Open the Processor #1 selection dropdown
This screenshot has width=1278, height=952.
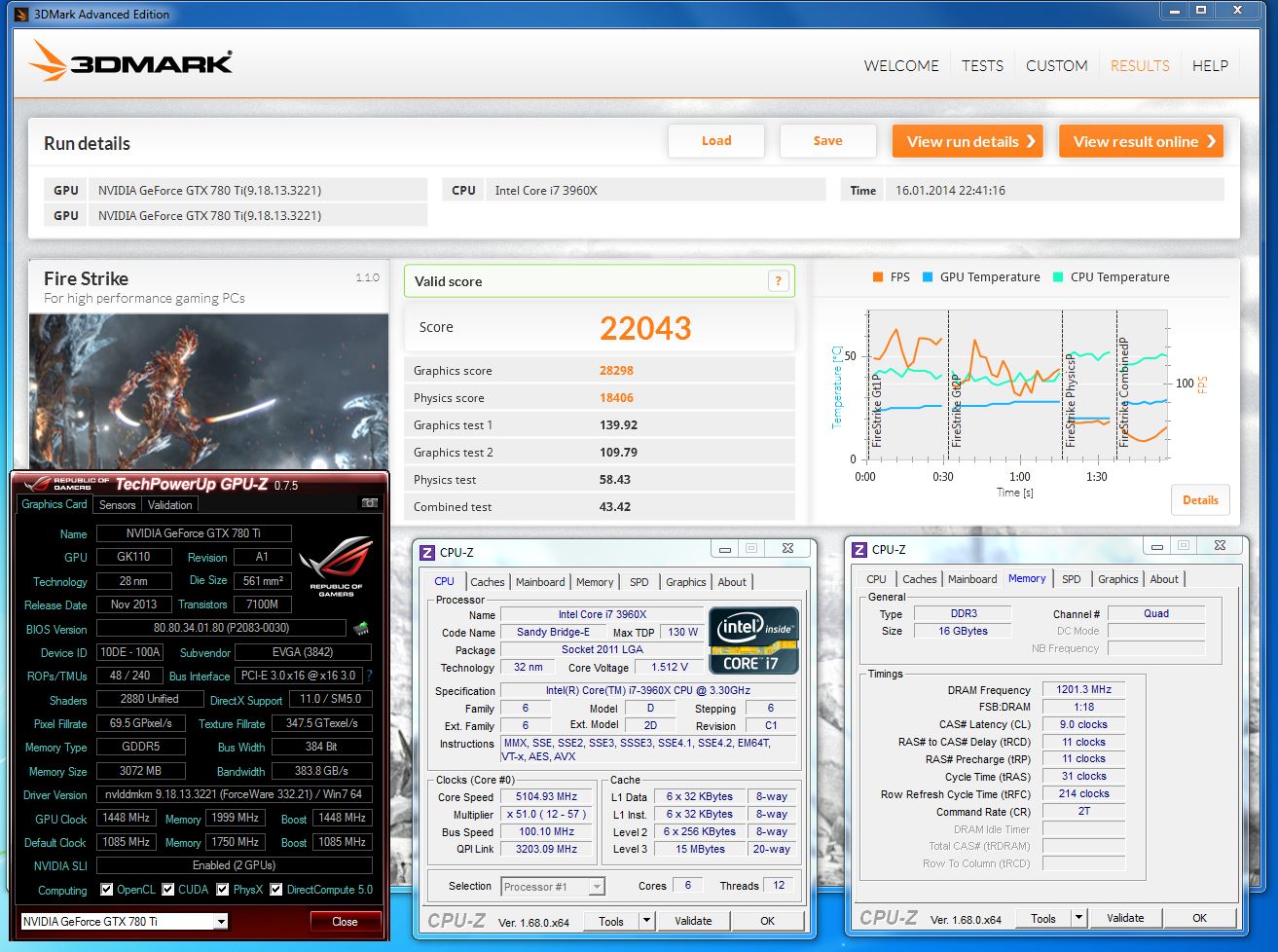[x=553, y=887]
